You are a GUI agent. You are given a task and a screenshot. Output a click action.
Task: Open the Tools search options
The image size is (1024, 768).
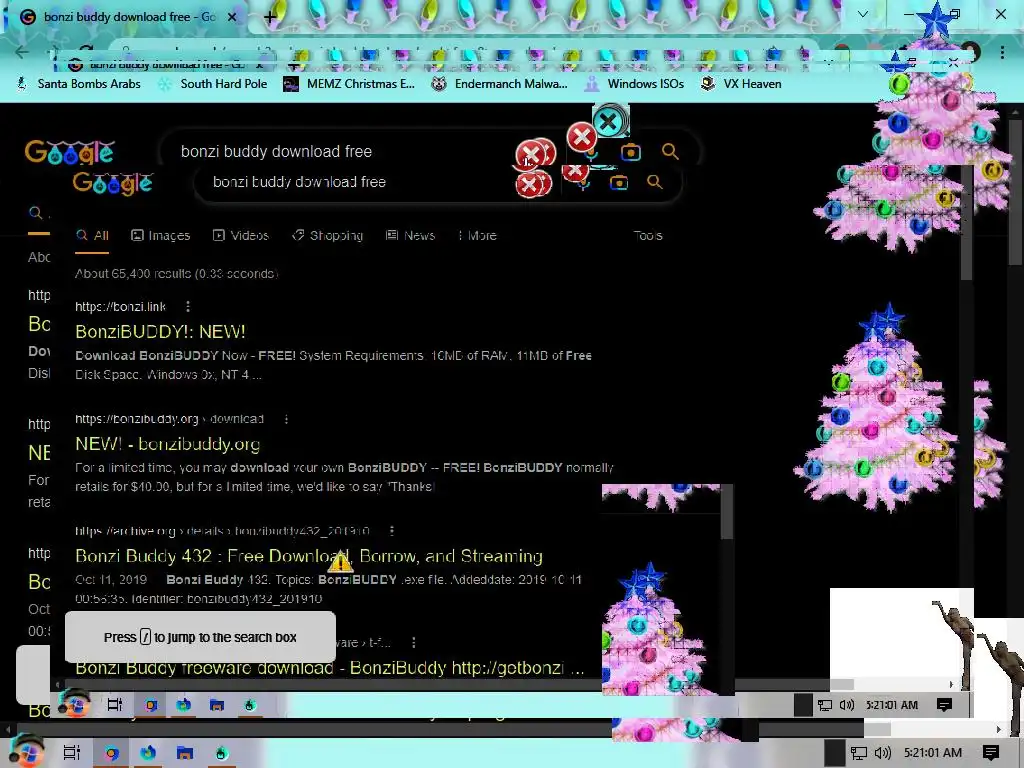point(648,236)
